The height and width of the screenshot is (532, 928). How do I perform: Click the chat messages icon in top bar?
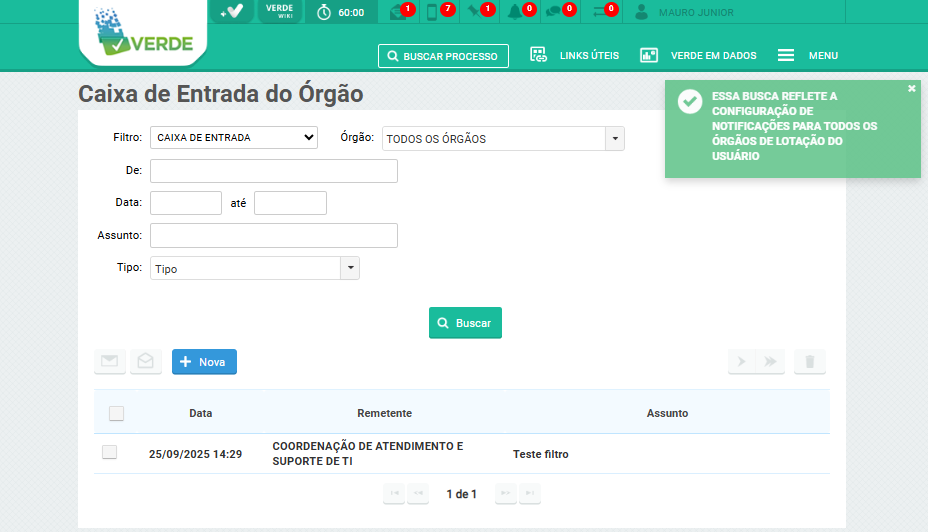555,12
